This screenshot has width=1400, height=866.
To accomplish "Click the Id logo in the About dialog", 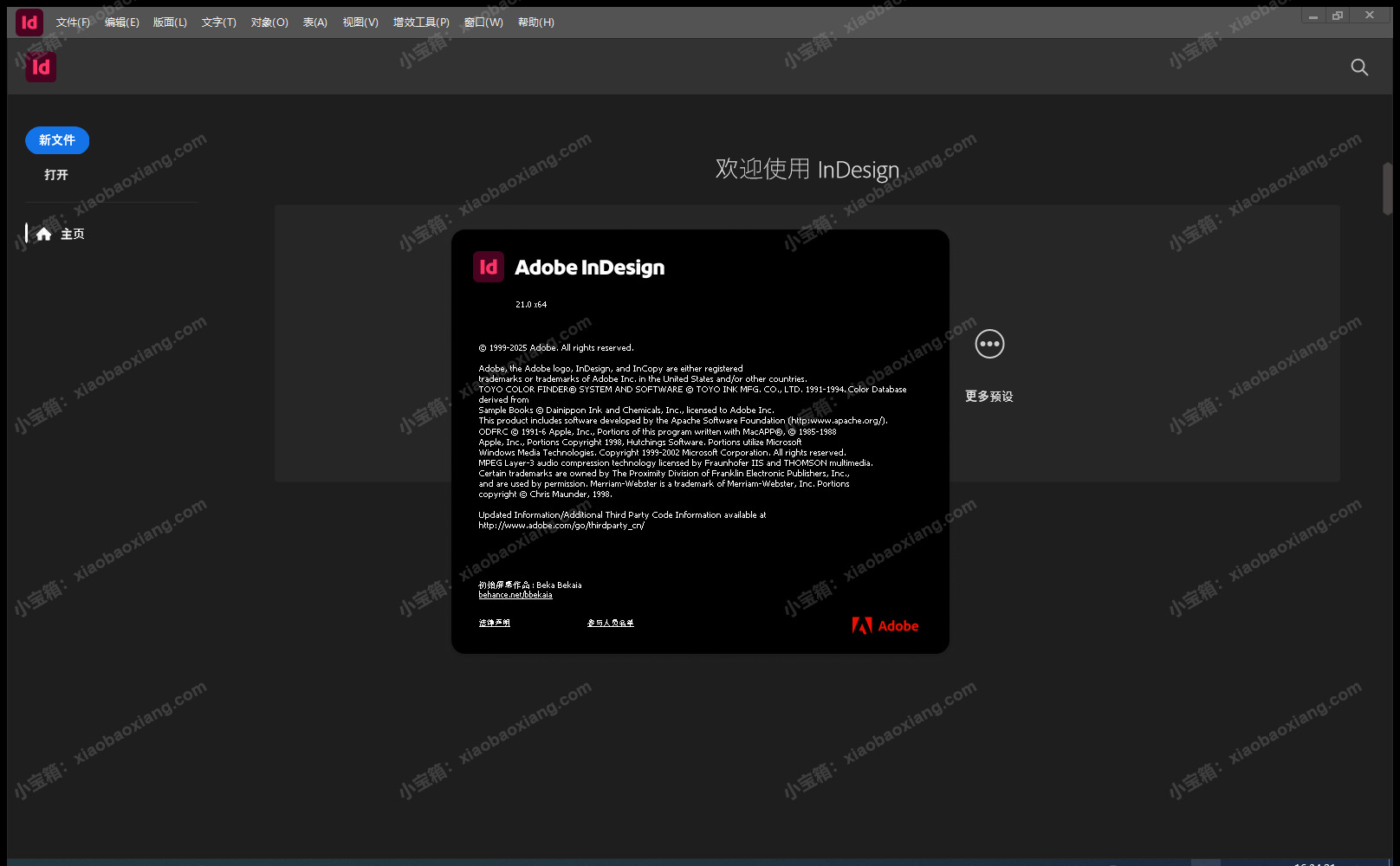I will click(x=489, y=267).
